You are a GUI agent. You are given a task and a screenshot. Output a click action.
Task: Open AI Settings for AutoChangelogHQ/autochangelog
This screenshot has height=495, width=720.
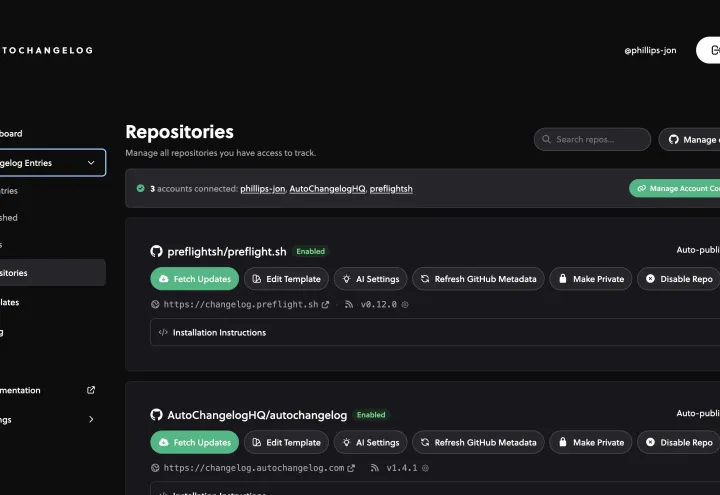[x=370, y=442]
